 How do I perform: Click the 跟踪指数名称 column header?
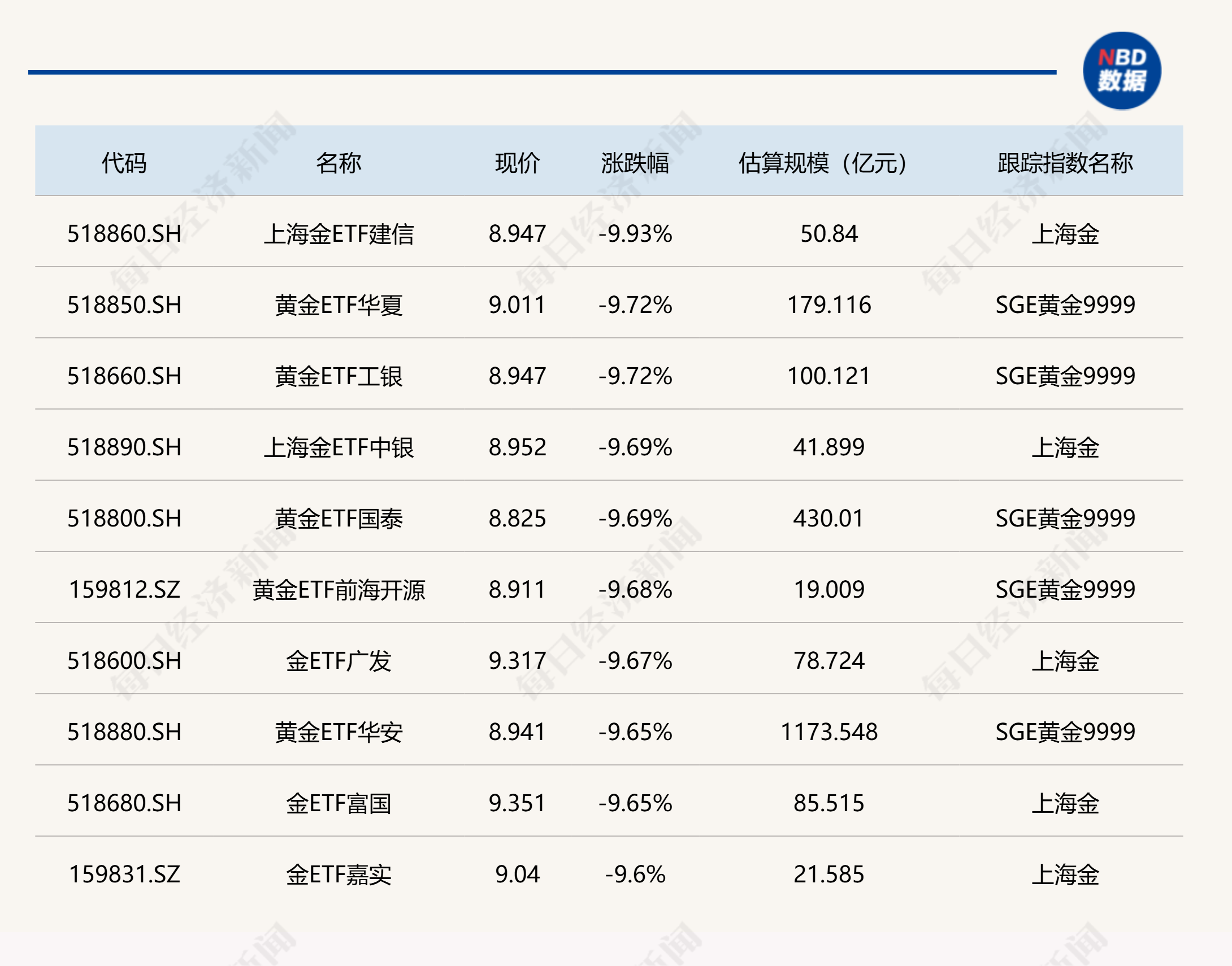[1065, 163]
